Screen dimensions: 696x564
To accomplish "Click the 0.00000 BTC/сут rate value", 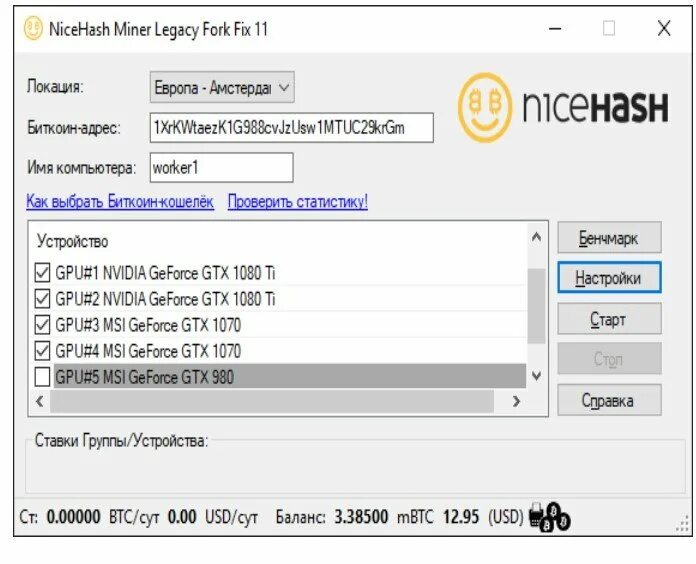I will tap(103, 517).
